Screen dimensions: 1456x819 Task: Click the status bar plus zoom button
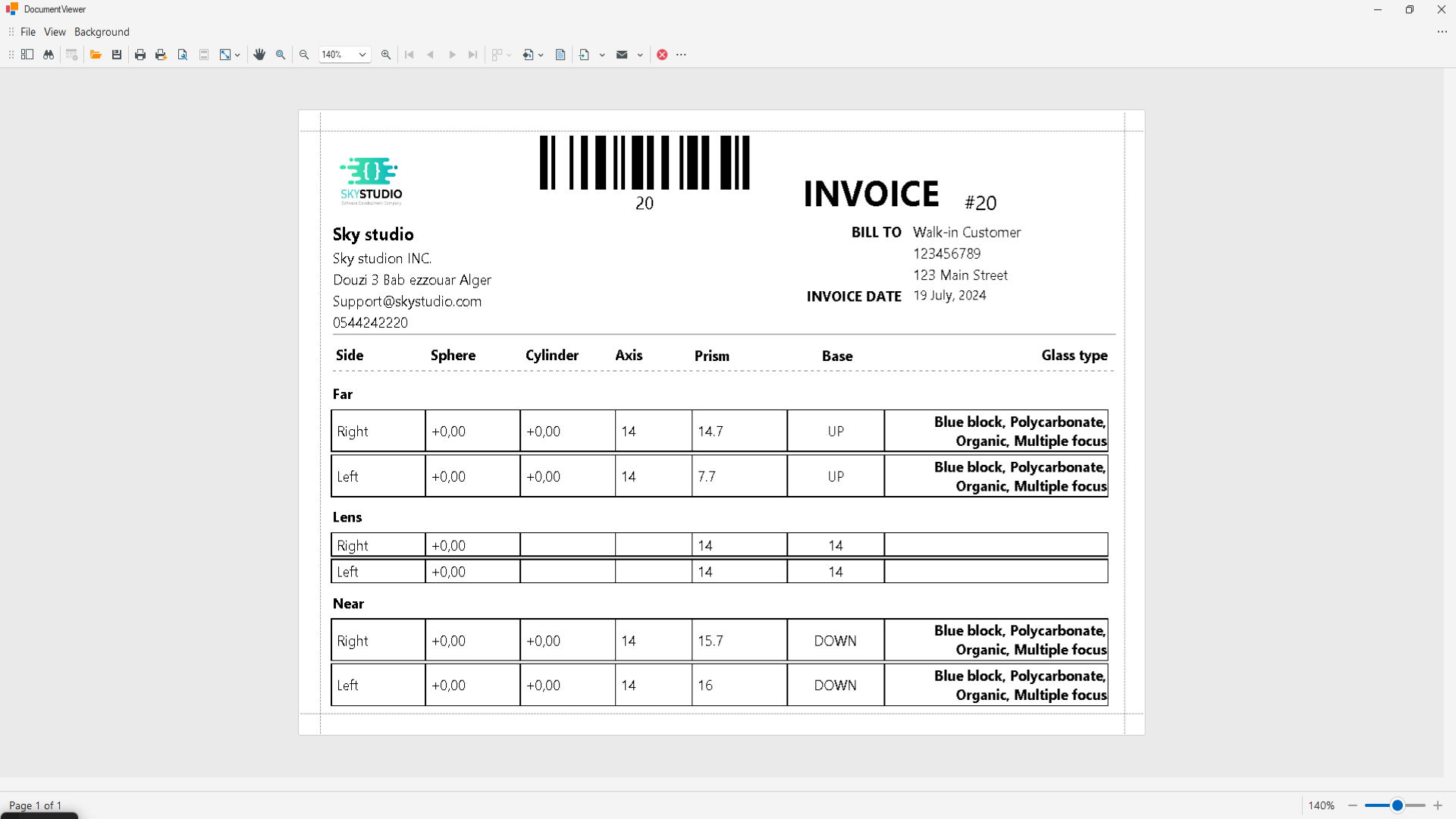tap(1438, 805)
